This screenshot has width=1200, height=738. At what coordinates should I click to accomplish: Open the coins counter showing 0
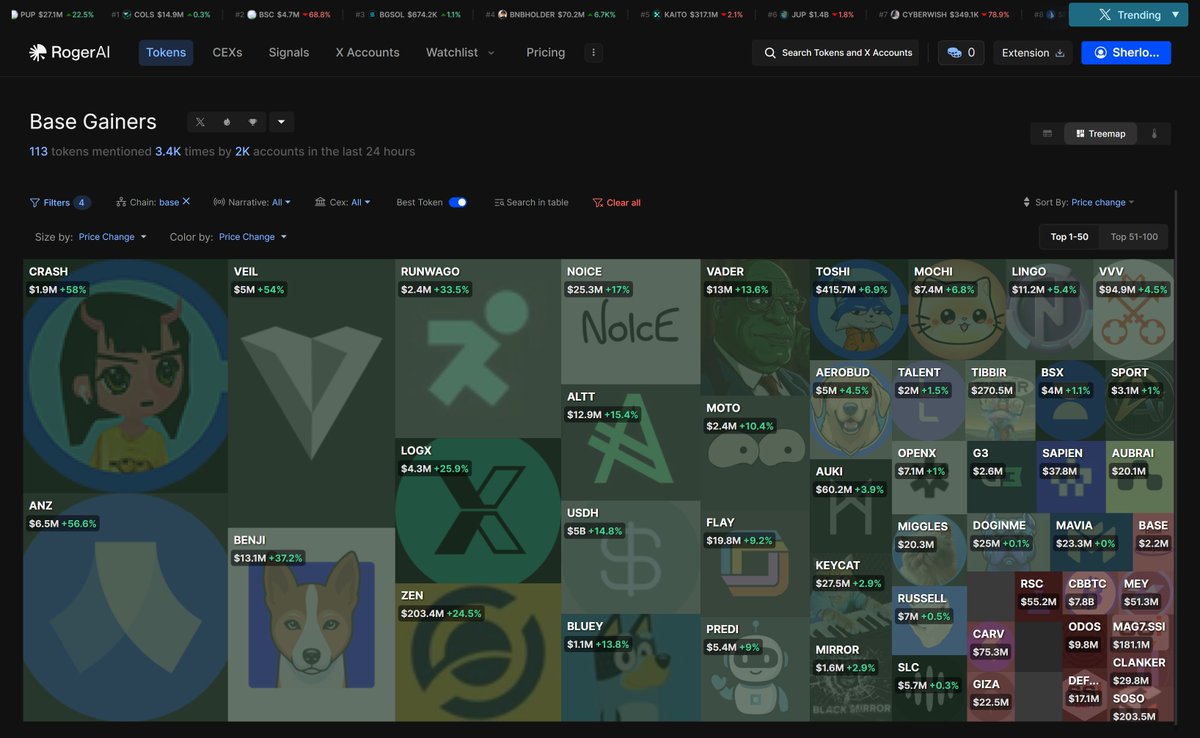[x=961, y=52]
